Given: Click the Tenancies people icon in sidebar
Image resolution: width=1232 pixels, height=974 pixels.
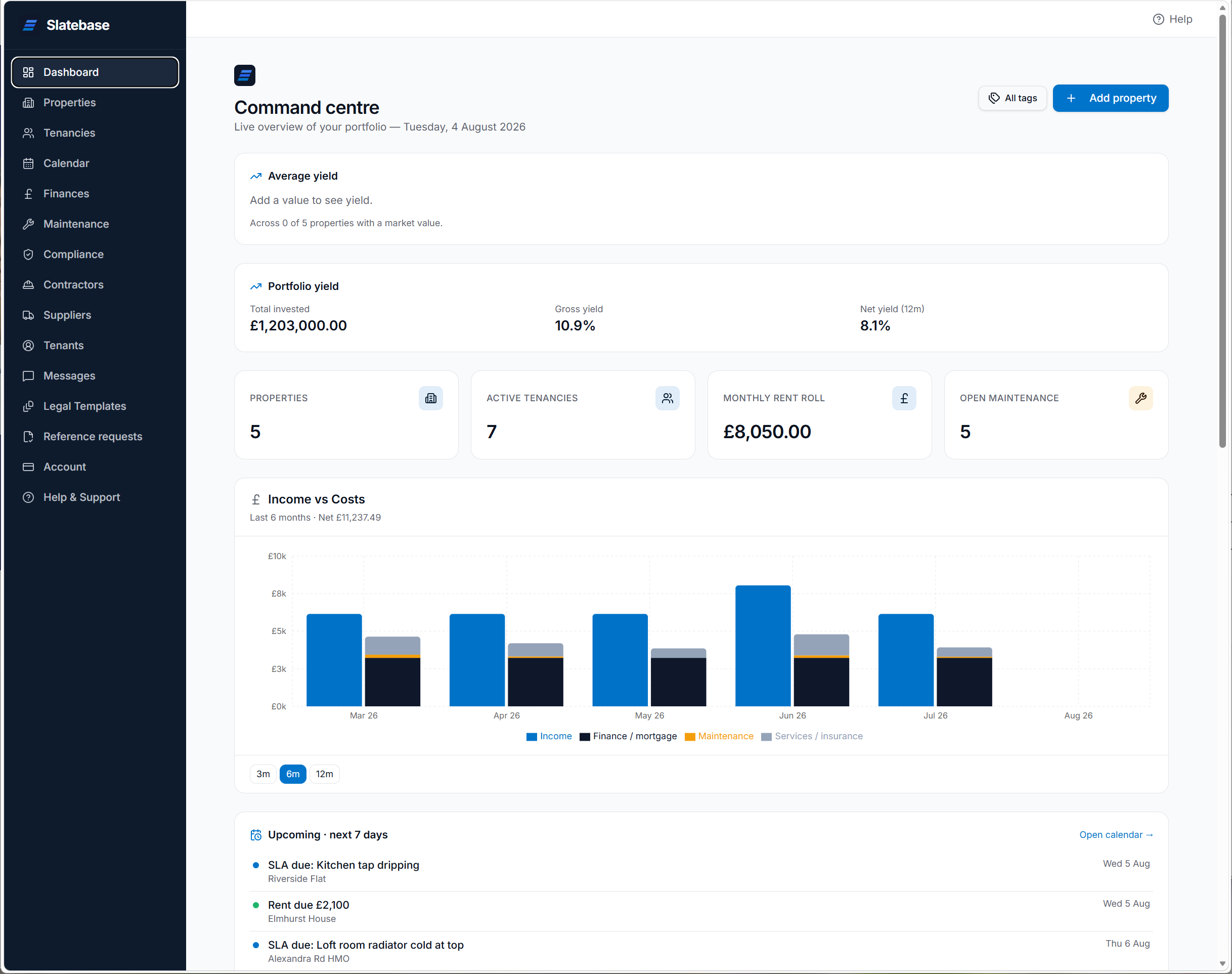Looking at the screenshot, I should tap(28, 133).
